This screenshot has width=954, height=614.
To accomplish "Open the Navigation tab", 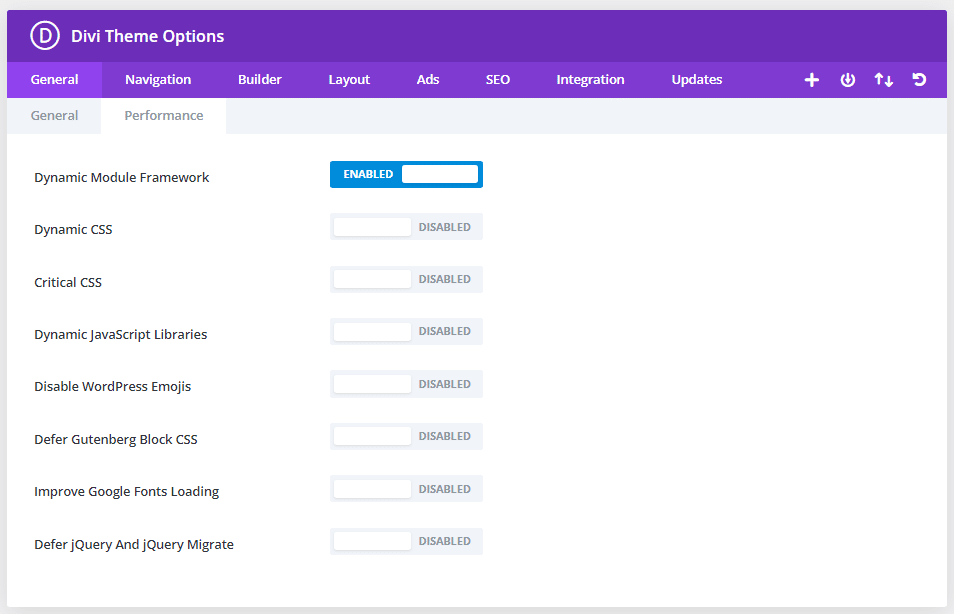I will coord(158,80).
